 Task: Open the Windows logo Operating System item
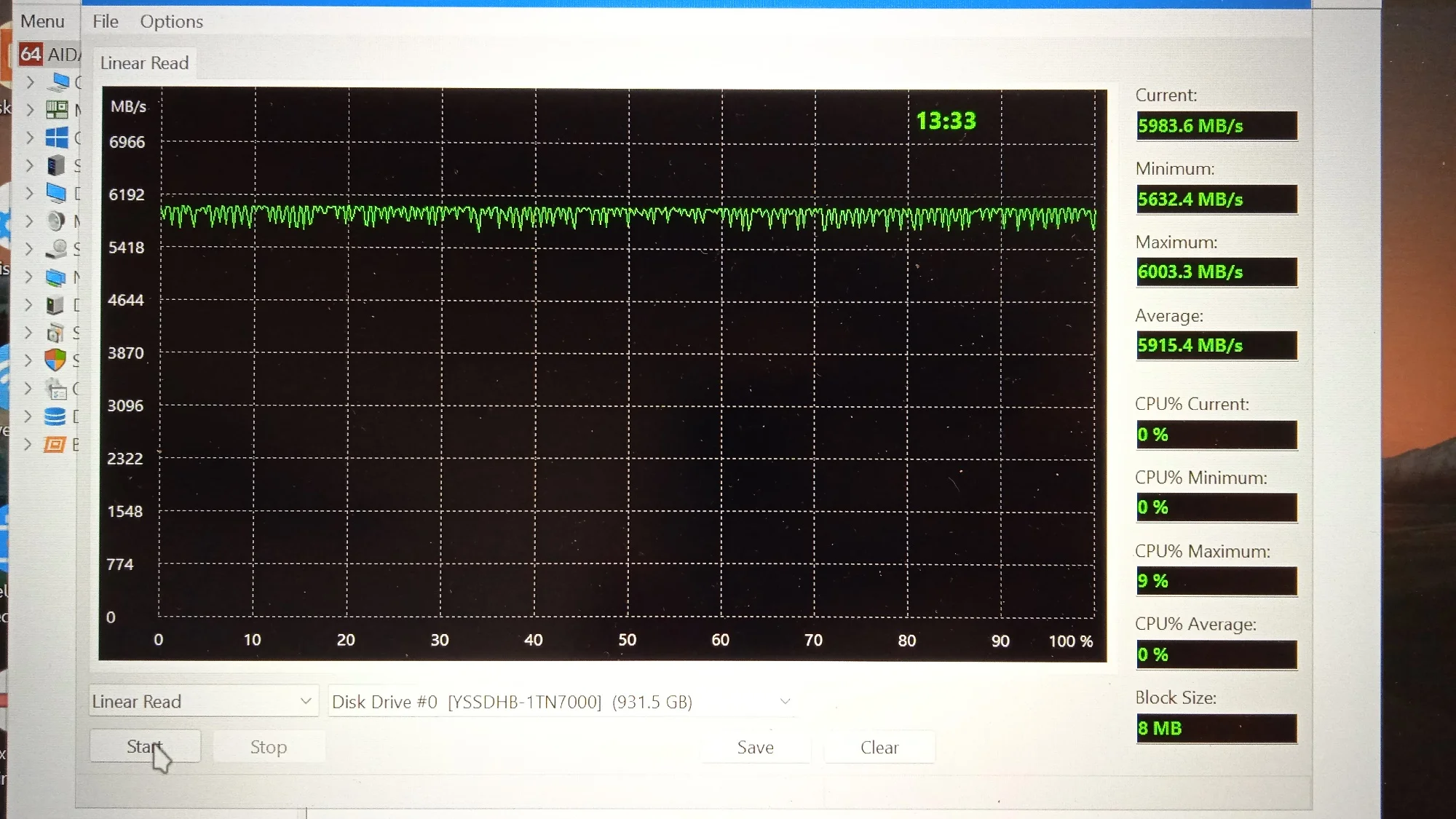57,138
